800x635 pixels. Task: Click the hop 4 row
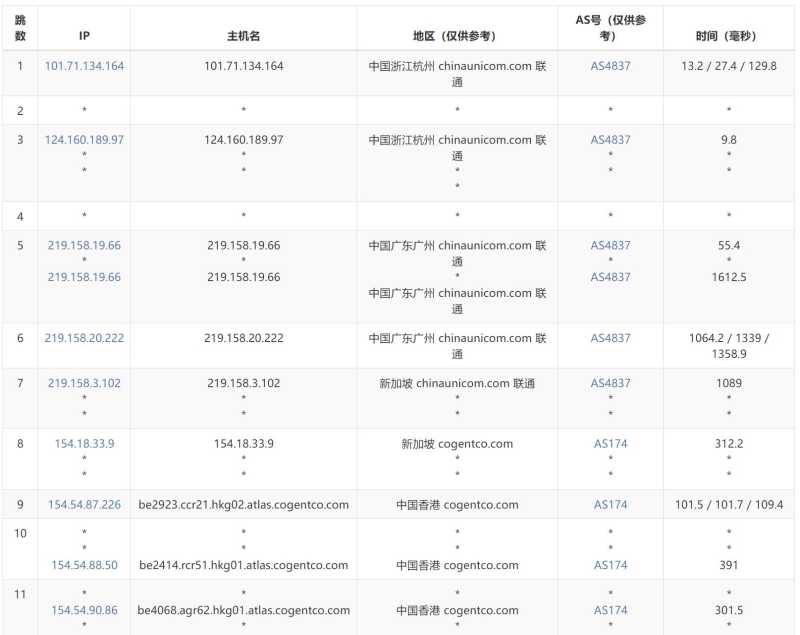click(x=400, y=215)
